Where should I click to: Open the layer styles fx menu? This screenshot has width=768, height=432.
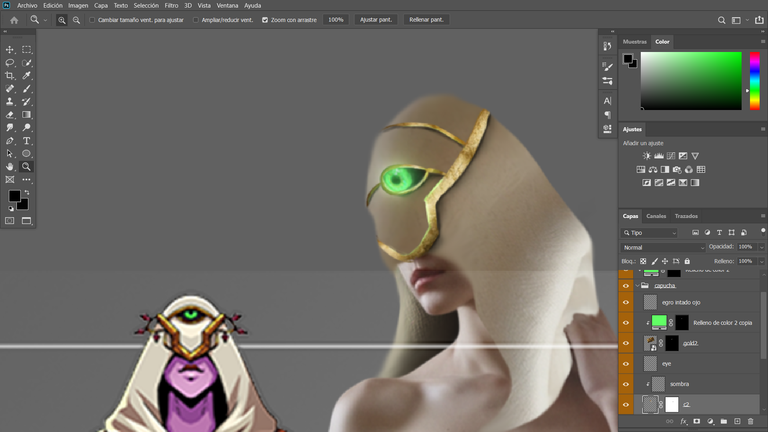[x=683, y=421]
